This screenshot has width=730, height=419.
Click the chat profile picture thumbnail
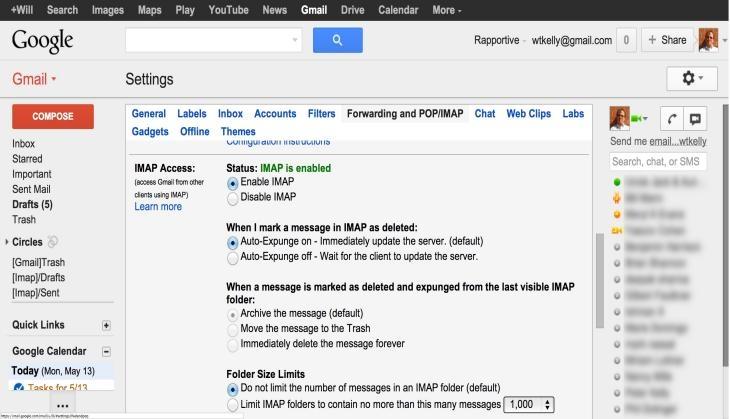pos(619,118)
